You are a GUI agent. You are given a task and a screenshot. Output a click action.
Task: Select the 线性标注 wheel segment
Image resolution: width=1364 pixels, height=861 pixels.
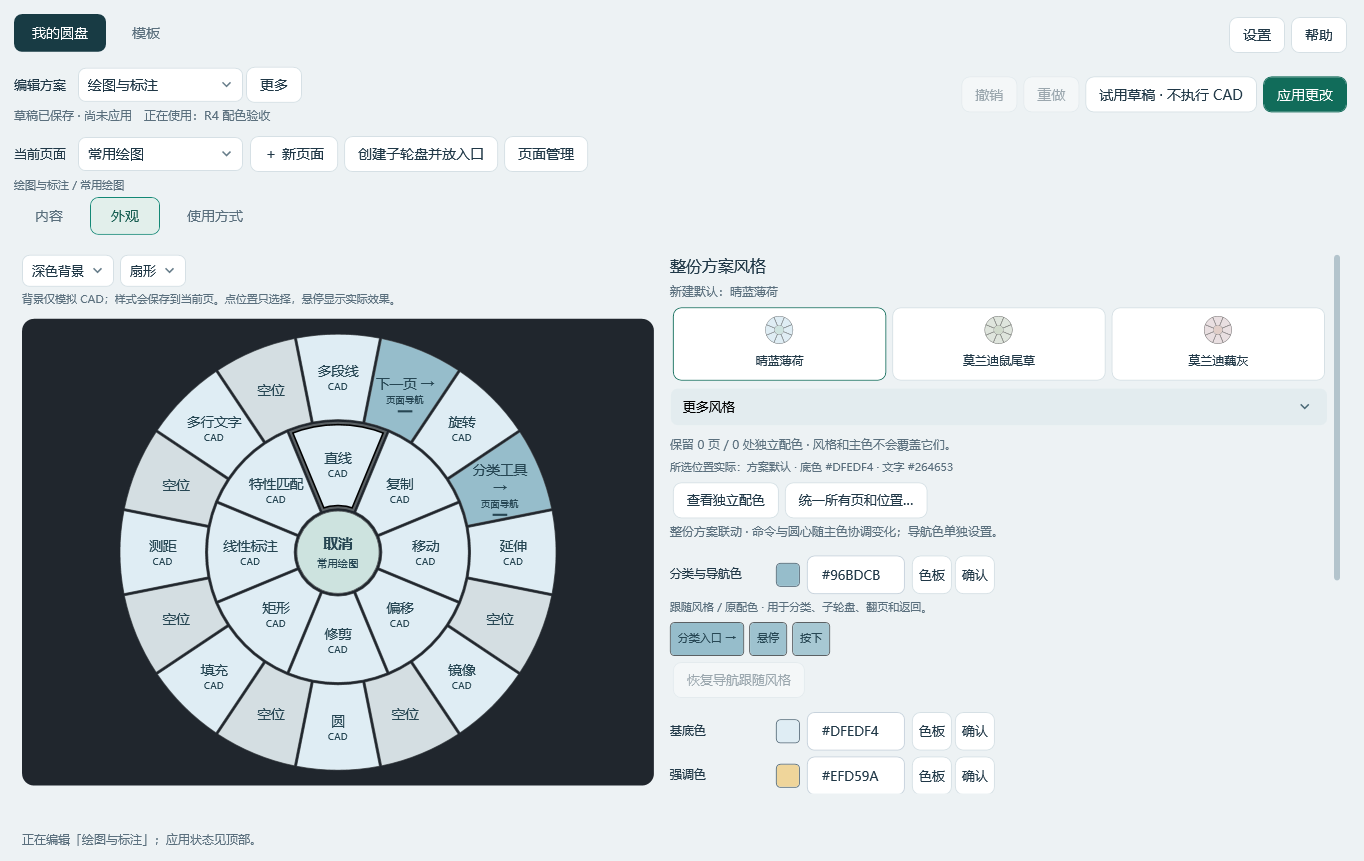point(250,552)
